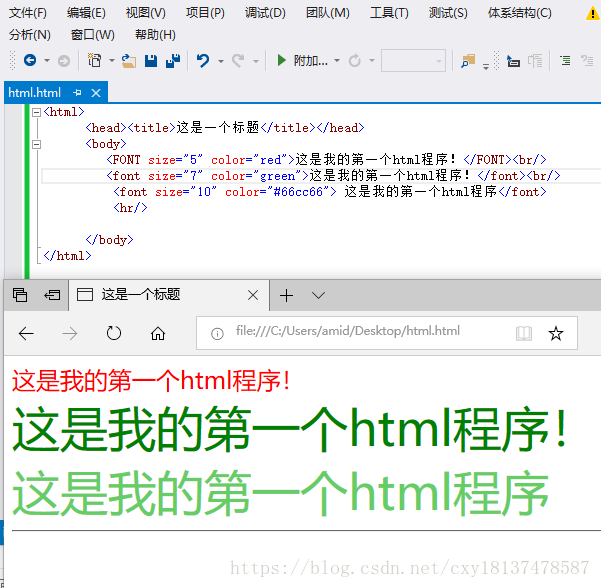The image size is (601, 588).
Task: Expand the tab preview chevron
Action: pyautogui.click(x=318, y=295)
